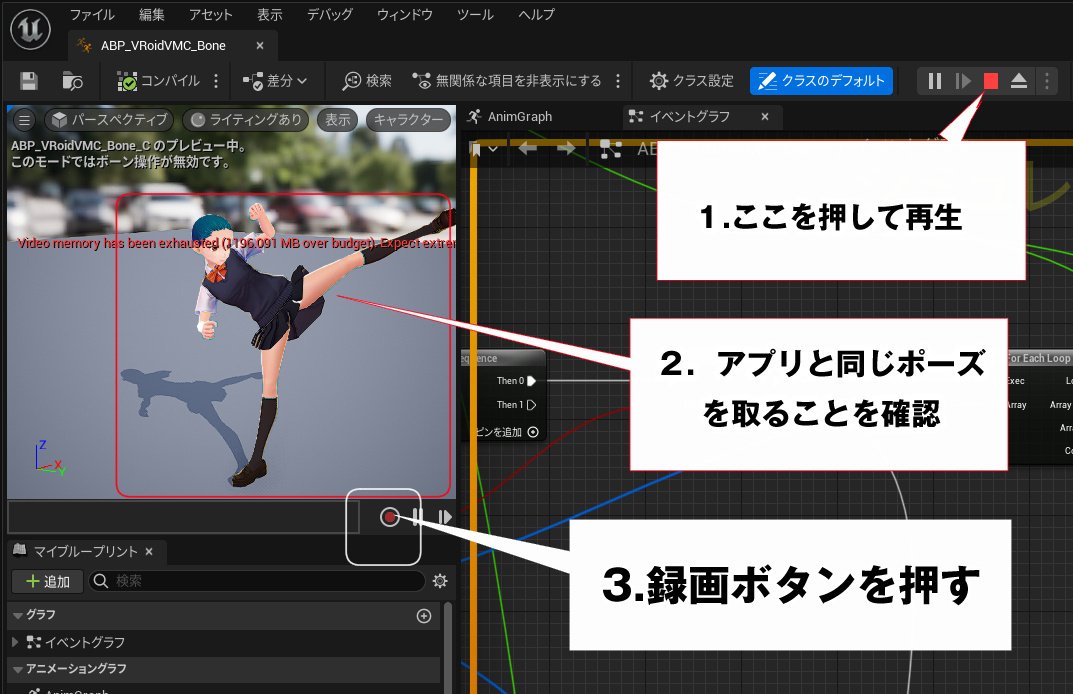This screenshot has height=694, width=1073.
Task: Advance one frame in toolbar
Action: coord(963,81)
